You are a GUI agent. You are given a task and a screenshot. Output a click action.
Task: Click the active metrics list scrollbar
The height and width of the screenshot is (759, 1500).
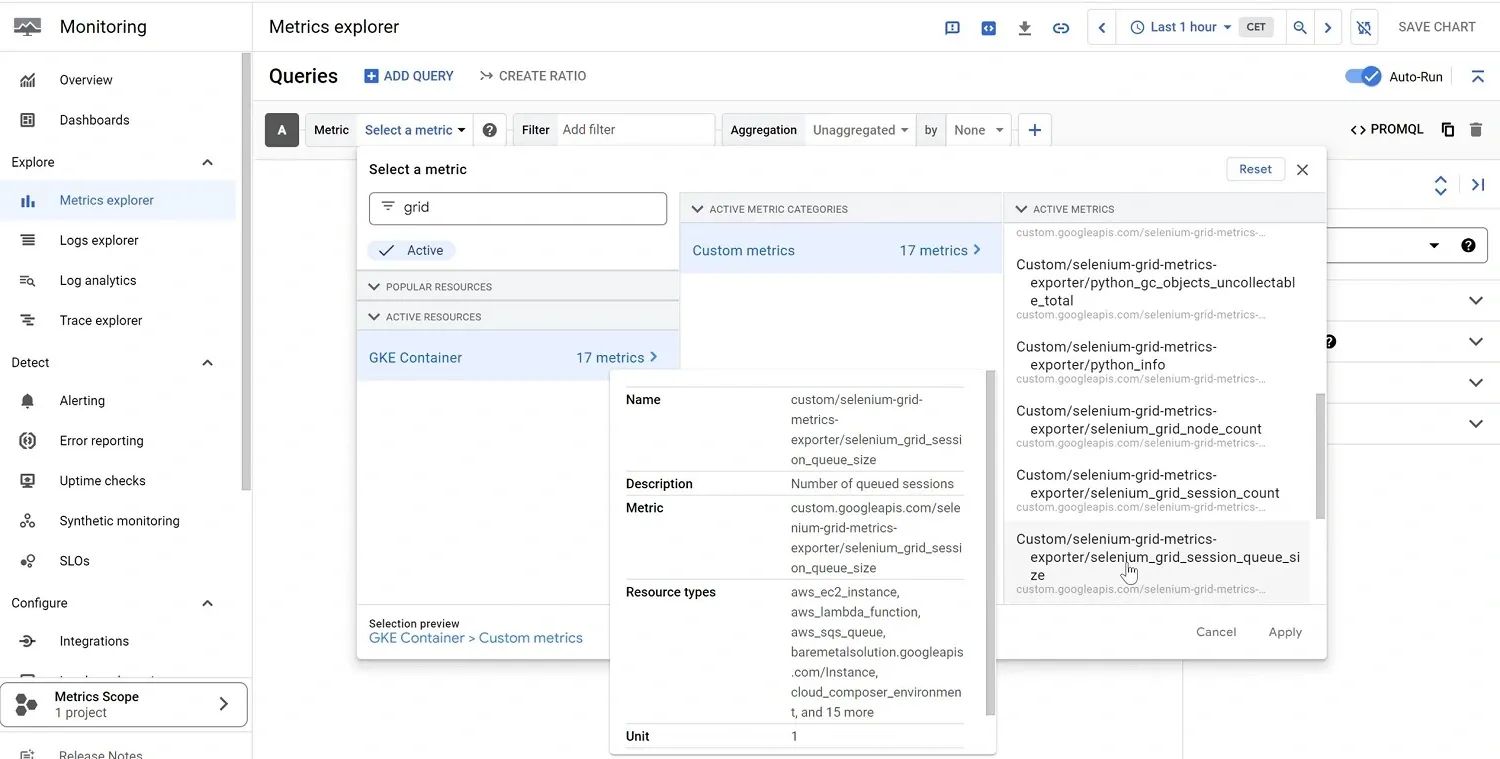tap(1320, 456)
